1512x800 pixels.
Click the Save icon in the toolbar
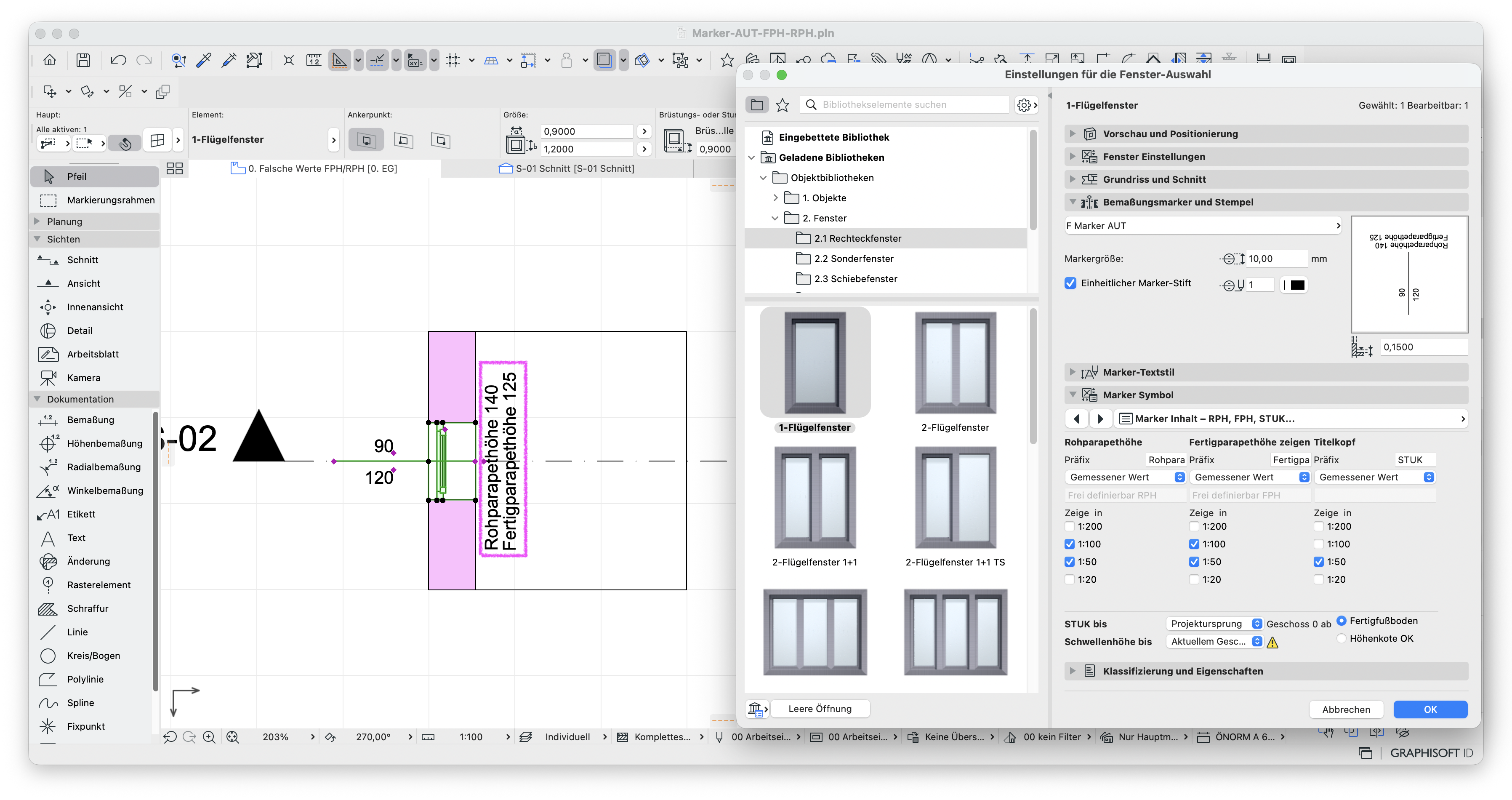(x=83, y=60)
